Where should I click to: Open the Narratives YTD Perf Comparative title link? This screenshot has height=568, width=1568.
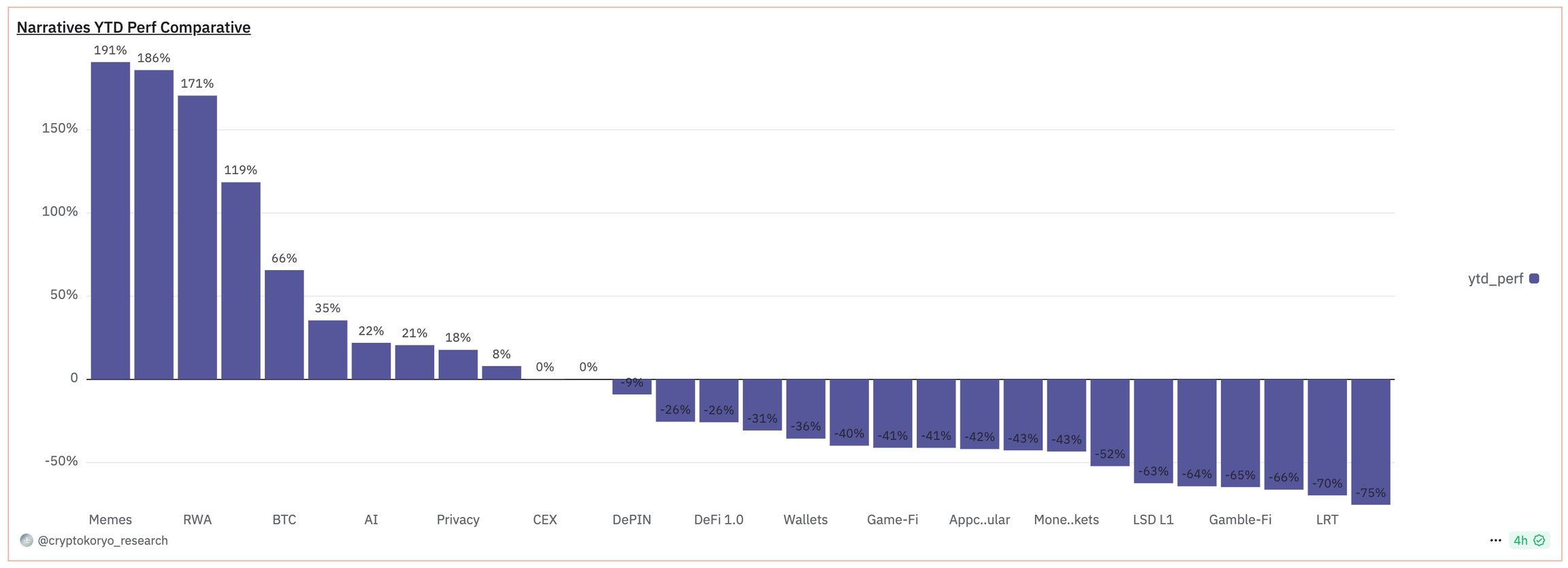pyautogui.click(x=133, y=27)
